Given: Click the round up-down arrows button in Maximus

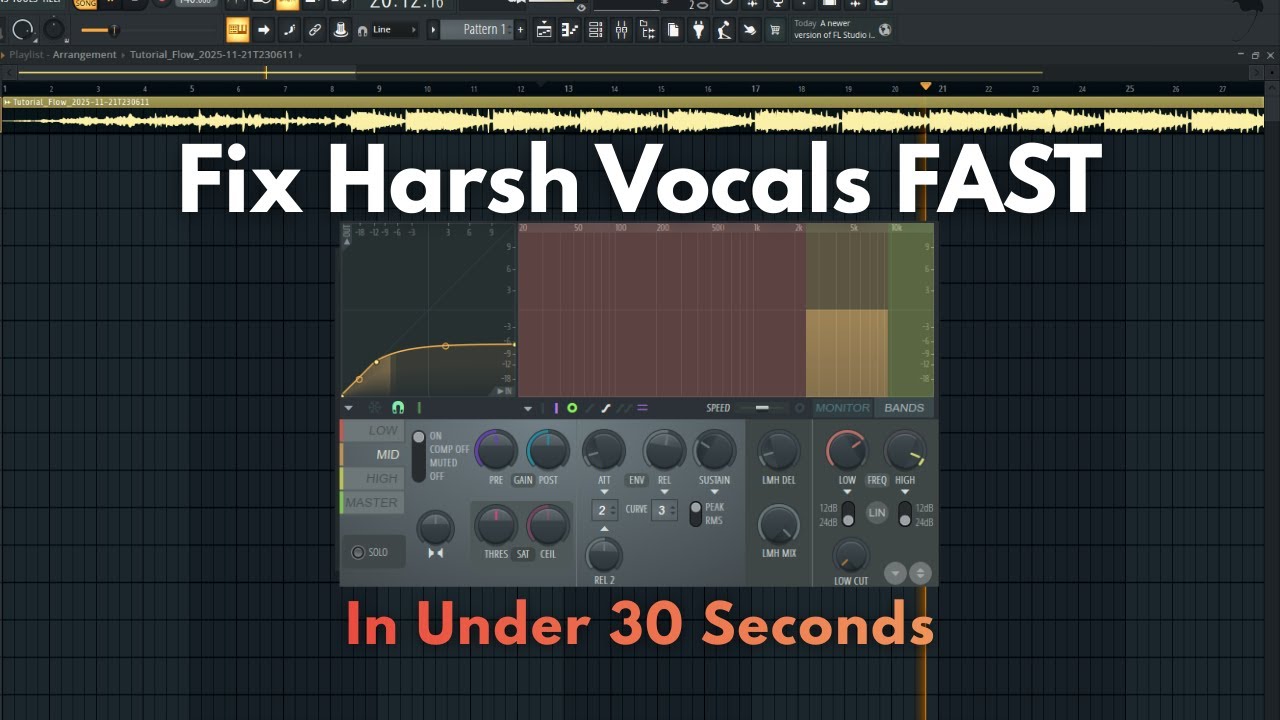Looking at the screenshot, I should [920, 573].
